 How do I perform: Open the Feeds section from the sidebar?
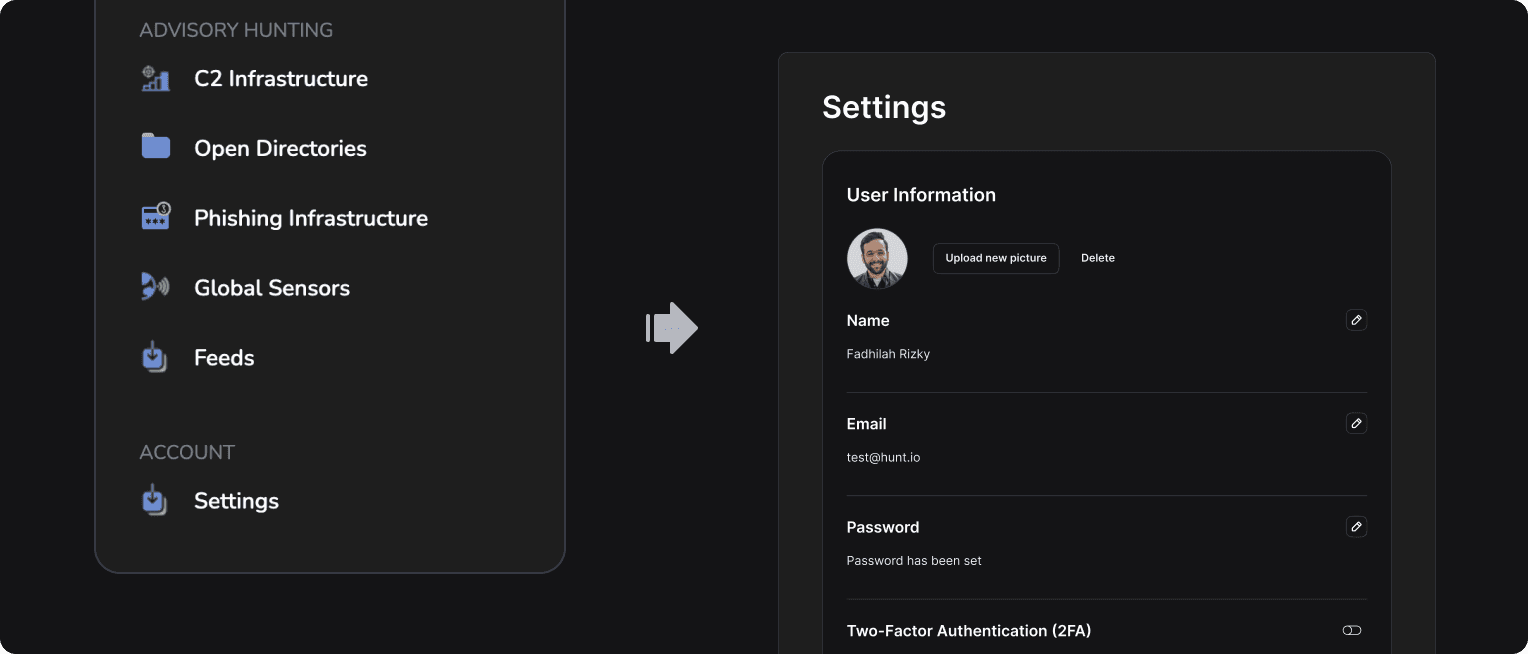click(224, 357)
